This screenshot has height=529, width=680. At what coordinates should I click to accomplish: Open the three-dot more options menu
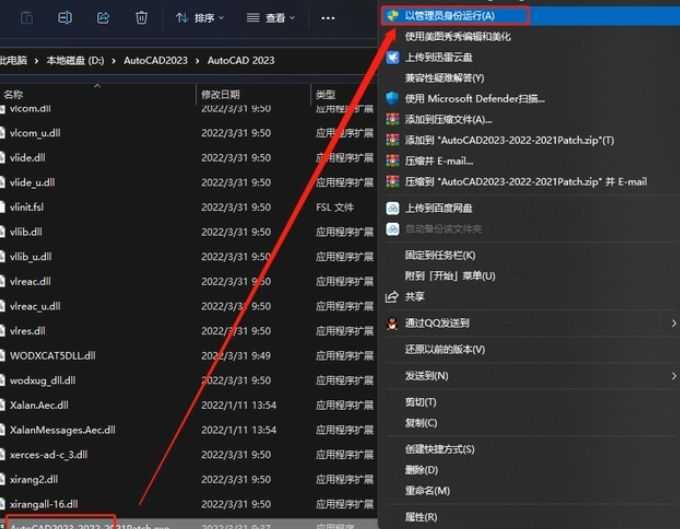(327, 18)
